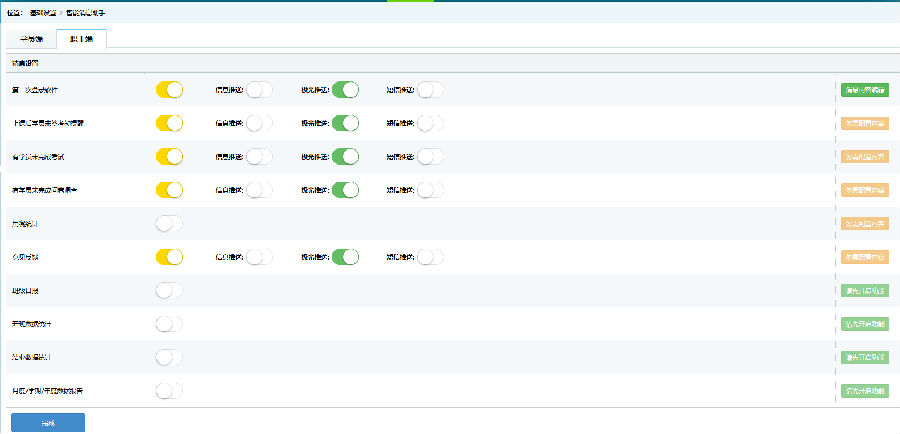This screenshot has width=900, height=434.
Task: Turn off yellow main switch in sixth row
Action: tap(169, 257)
